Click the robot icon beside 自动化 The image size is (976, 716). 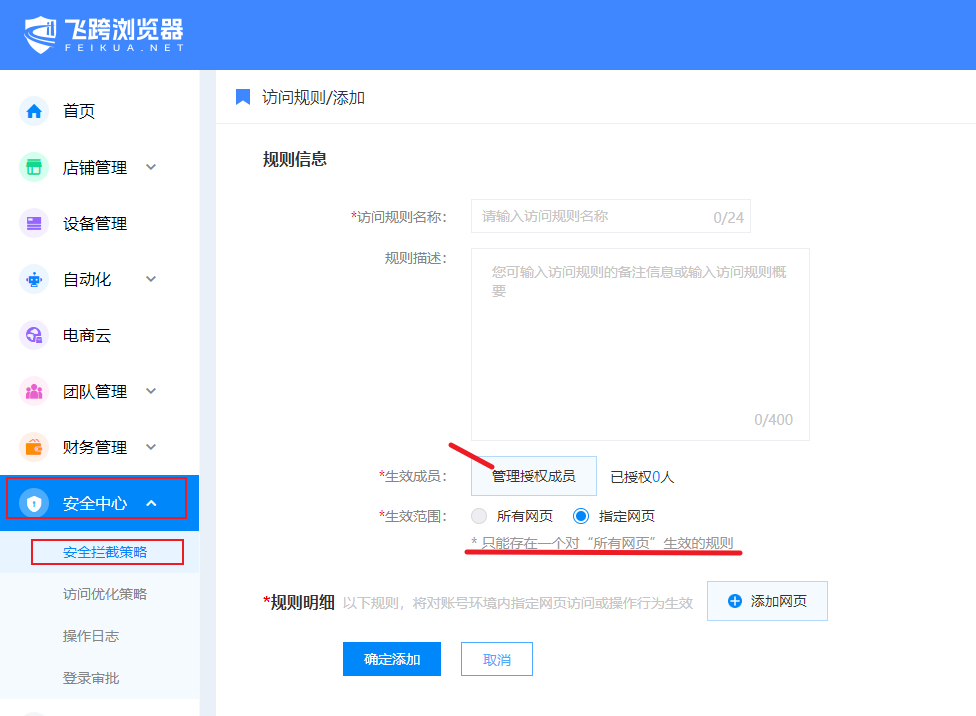(x=34, y=279)
